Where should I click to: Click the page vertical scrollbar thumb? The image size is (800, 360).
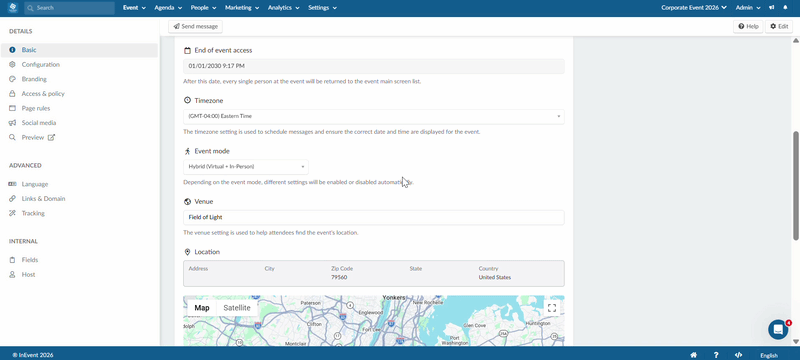click(796, 186)
